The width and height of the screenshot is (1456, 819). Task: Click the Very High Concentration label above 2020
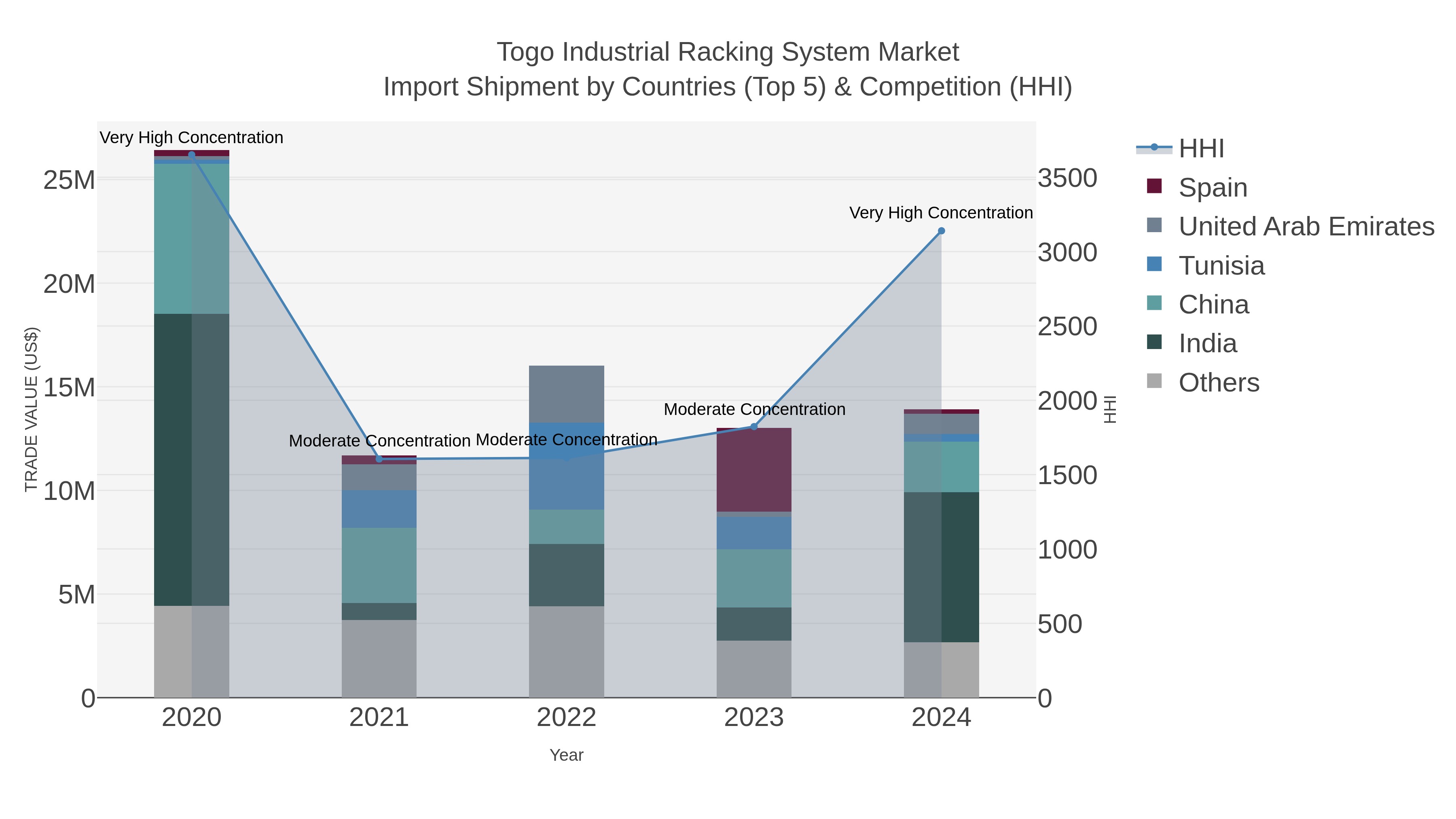(x=192, y=138)
